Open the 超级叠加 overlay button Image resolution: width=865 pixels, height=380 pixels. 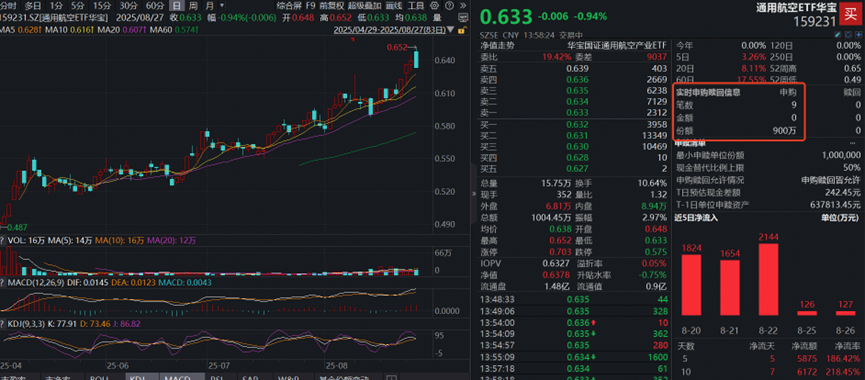365,6
